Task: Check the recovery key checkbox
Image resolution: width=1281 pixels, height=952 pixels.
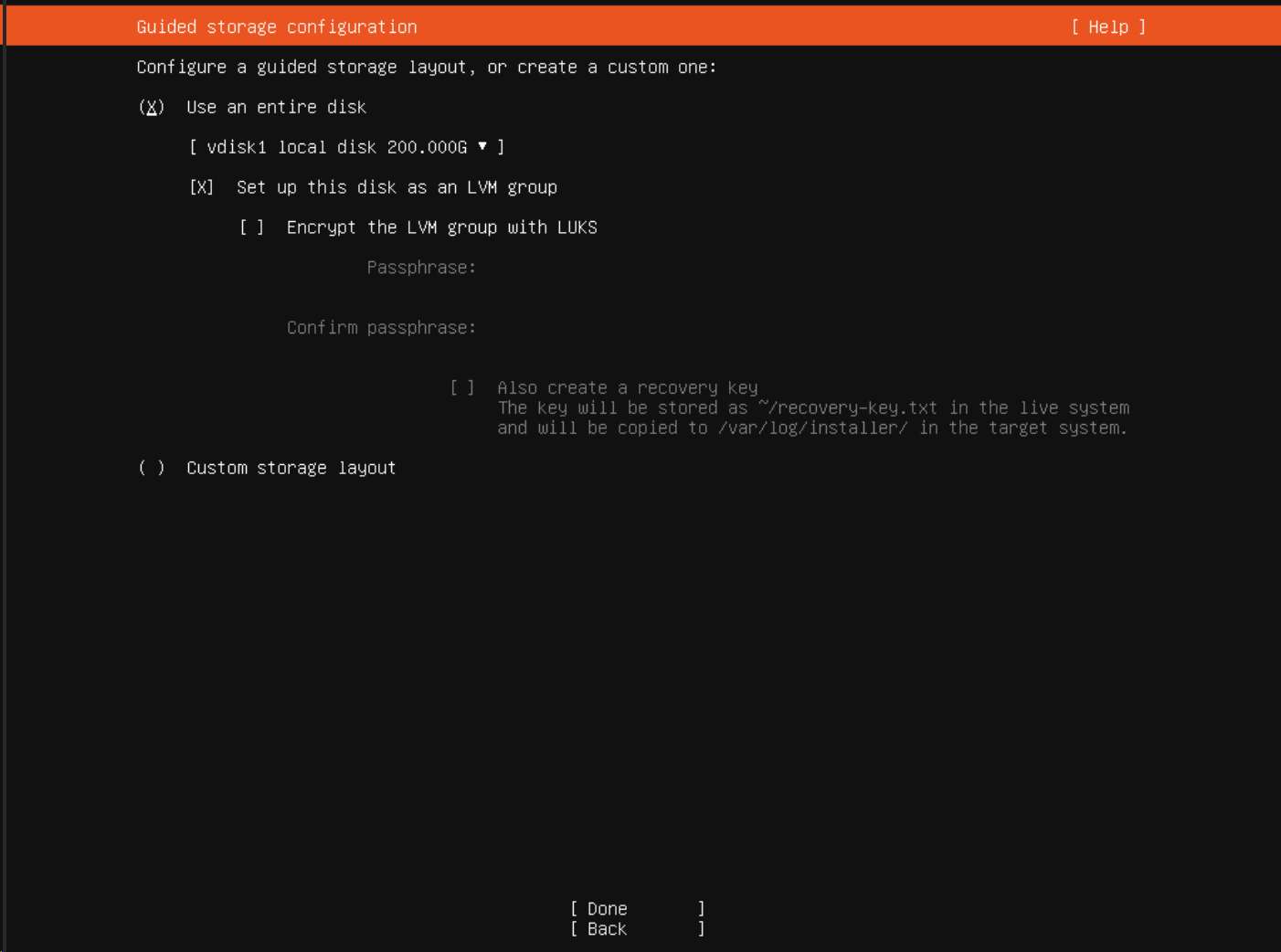Action: tap(462, 388)
